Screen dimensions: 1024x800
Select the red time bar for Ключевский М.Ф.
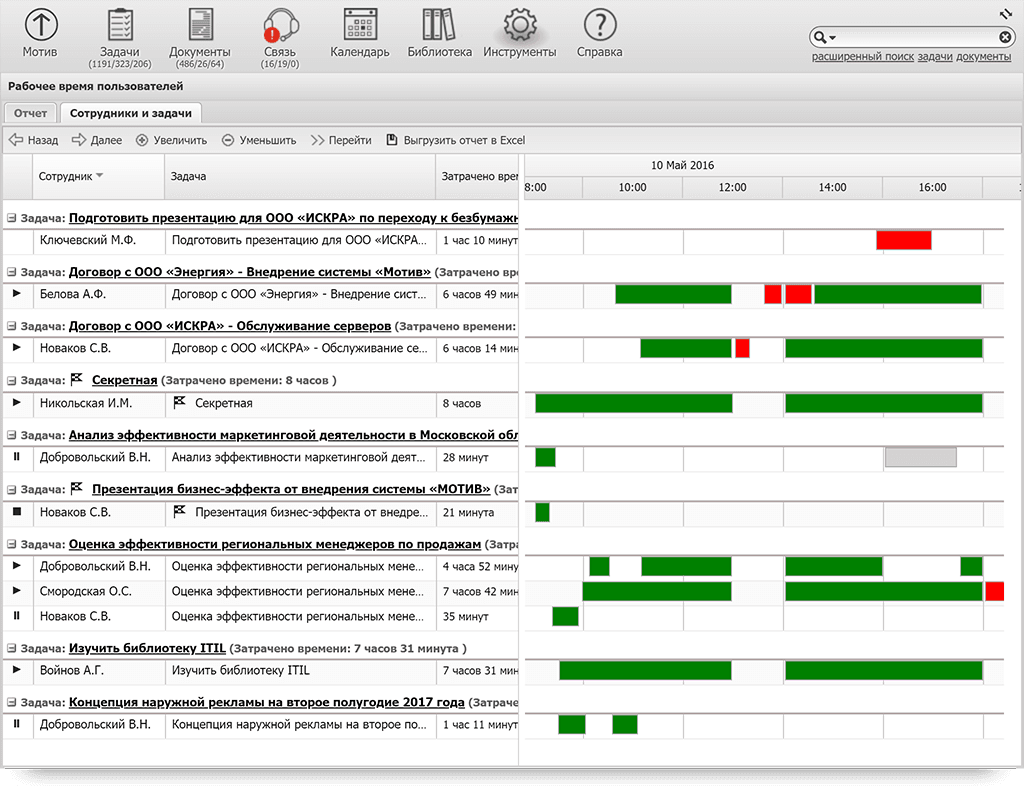904,240
